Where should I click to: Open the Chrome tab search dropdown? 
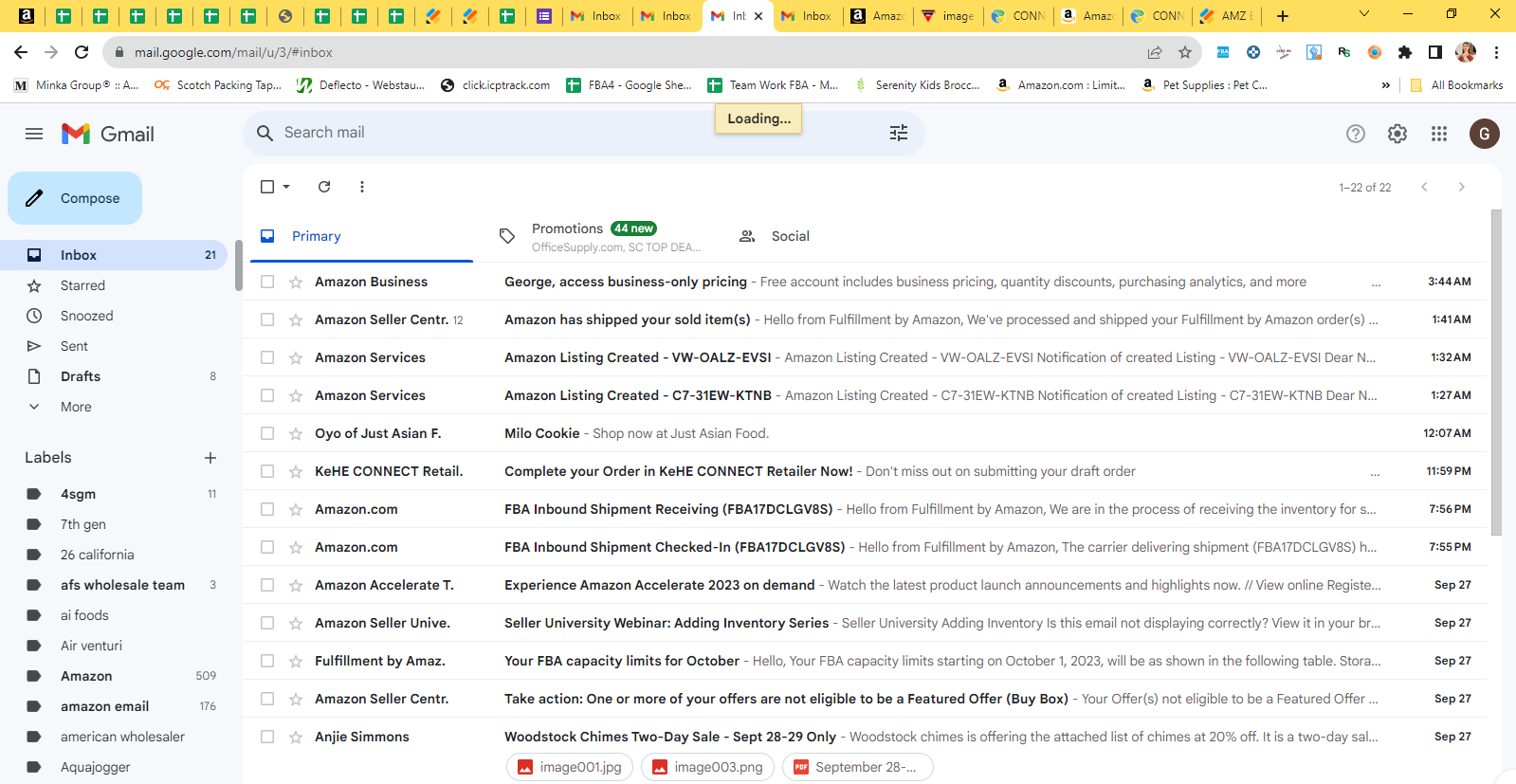pyautogui.click(x=1364, y=14)
